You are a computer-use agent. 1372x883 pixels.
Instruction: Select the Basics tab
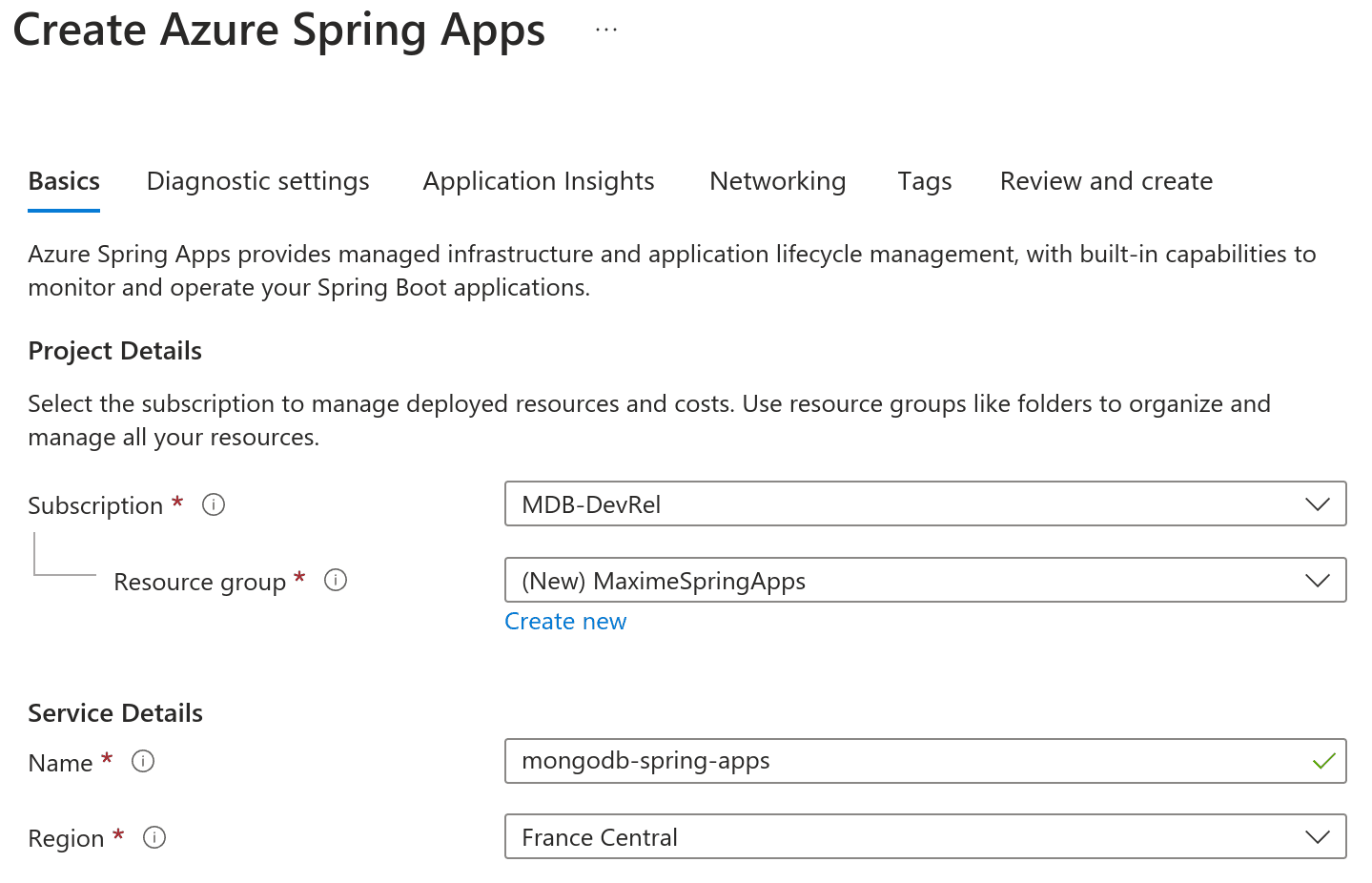click(64, 181)
